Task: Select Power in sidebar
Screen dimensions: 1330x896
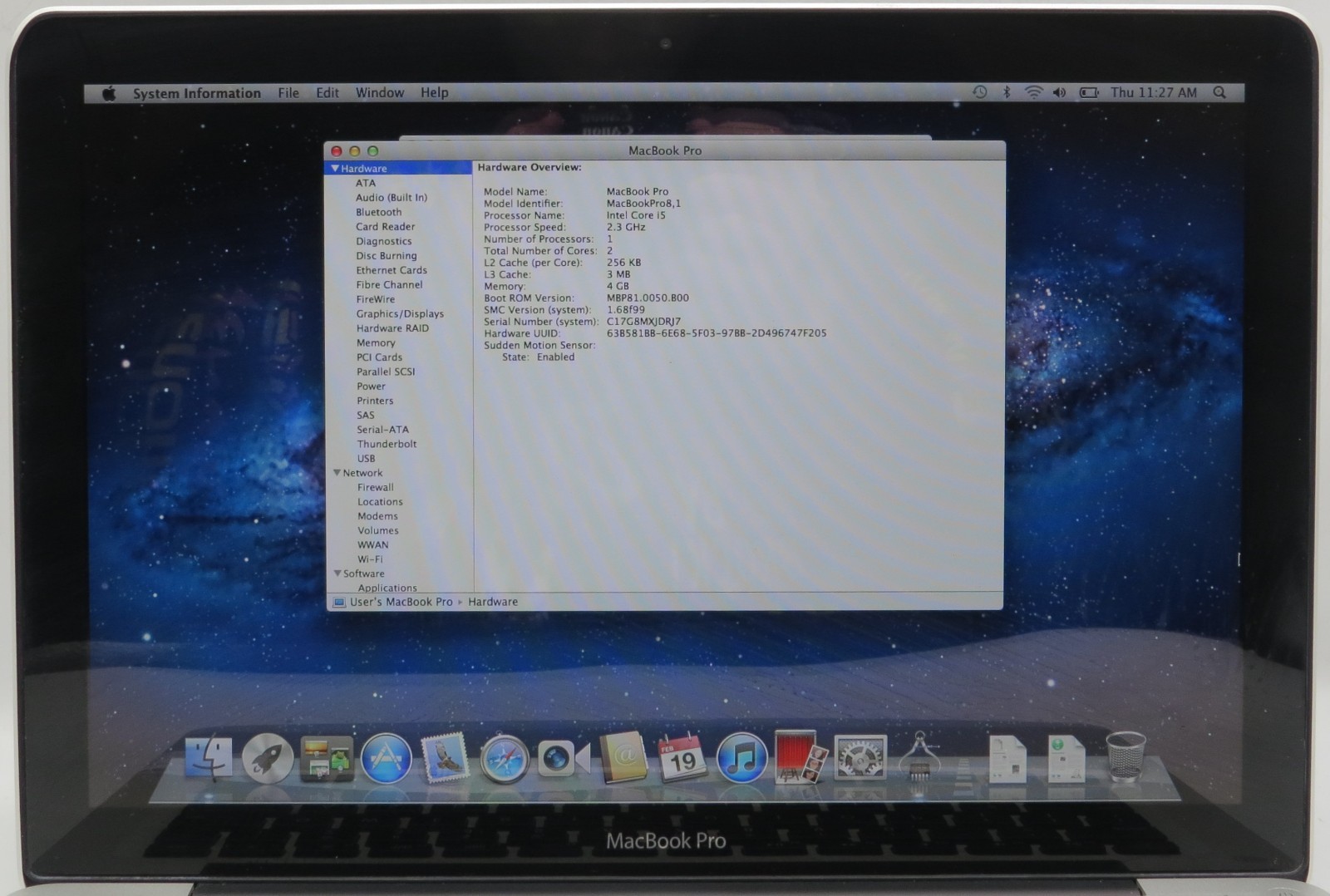Action: pos(372,386)
